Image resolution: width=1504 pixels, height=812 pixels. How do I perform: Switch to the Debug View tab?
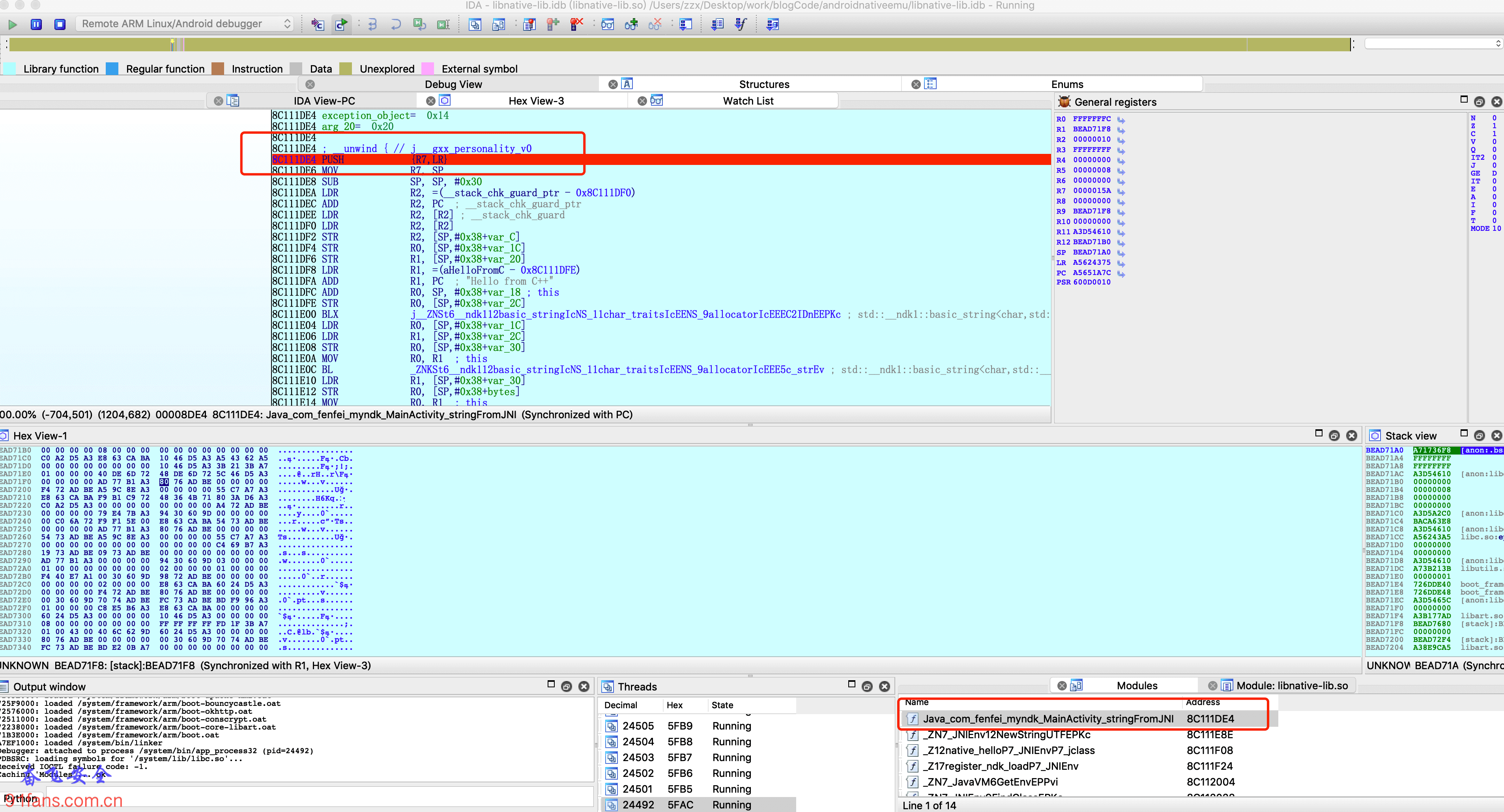coord(453,85)
